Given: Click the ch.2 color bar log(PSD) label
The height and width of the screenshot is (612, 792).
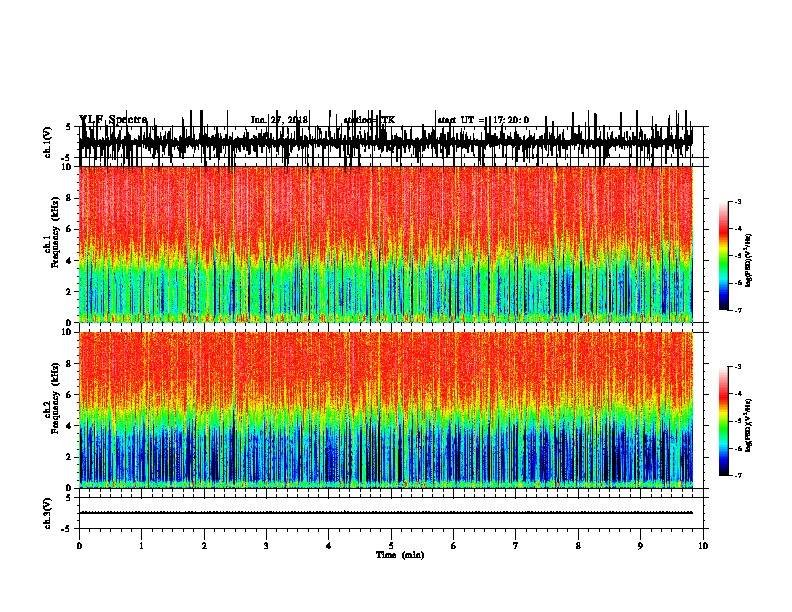Looking at the screenshot, I should coord(749,425).
